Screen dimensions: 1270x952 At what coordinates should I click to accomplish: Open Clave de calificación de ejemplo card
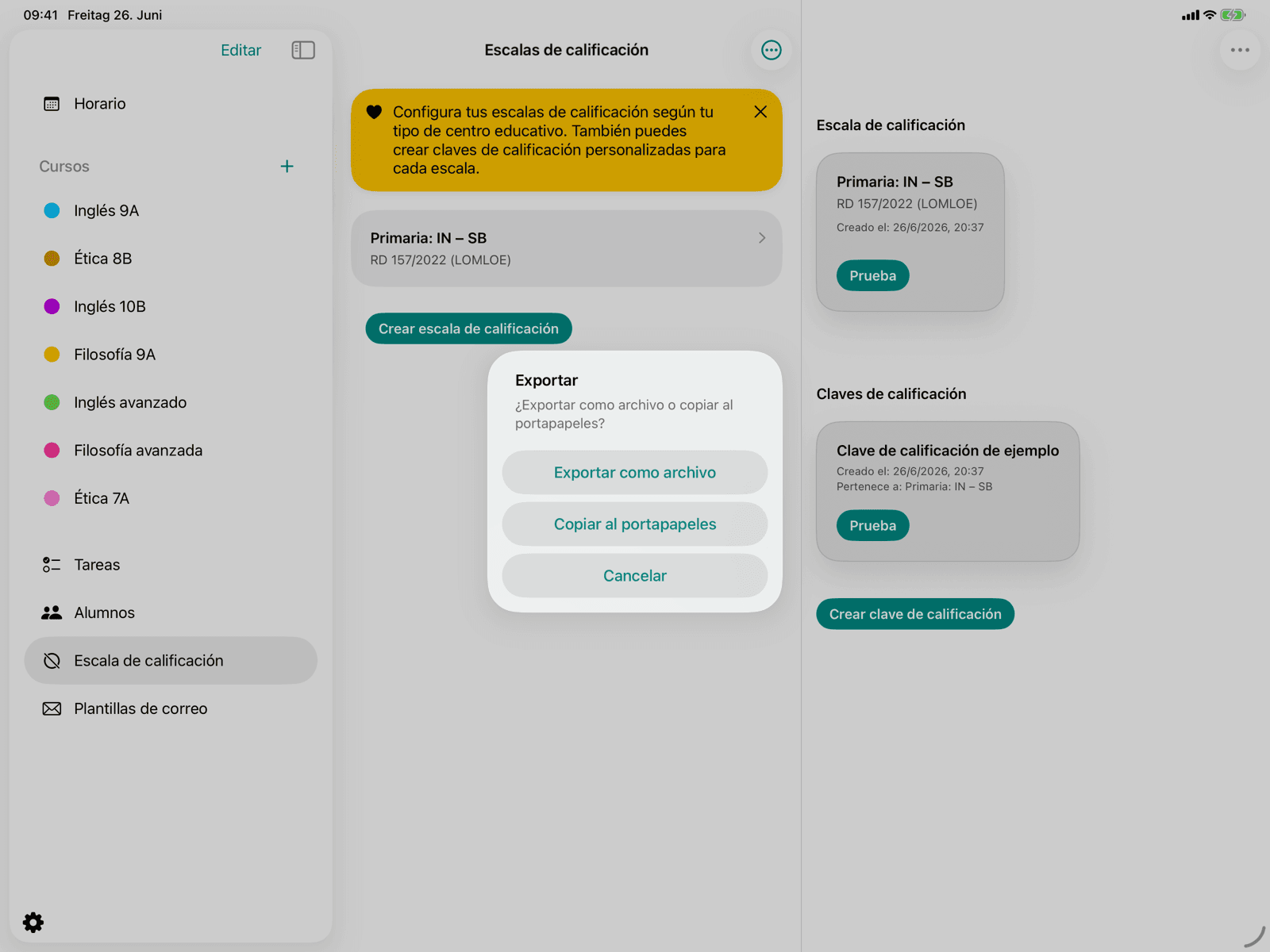point(948,491)
